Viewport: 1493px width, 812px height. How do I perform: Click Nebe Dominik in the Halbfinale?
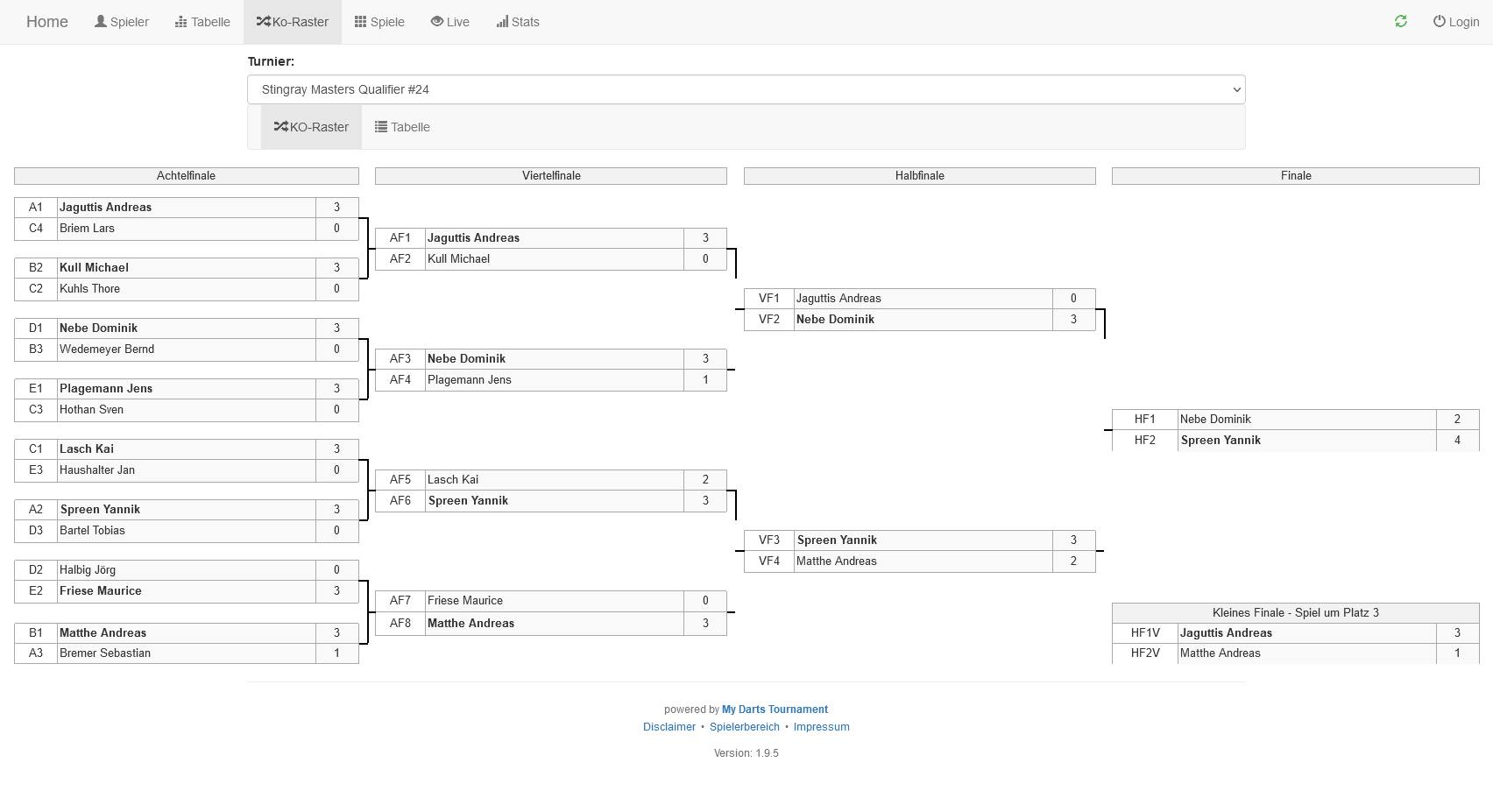click(835, 320)
